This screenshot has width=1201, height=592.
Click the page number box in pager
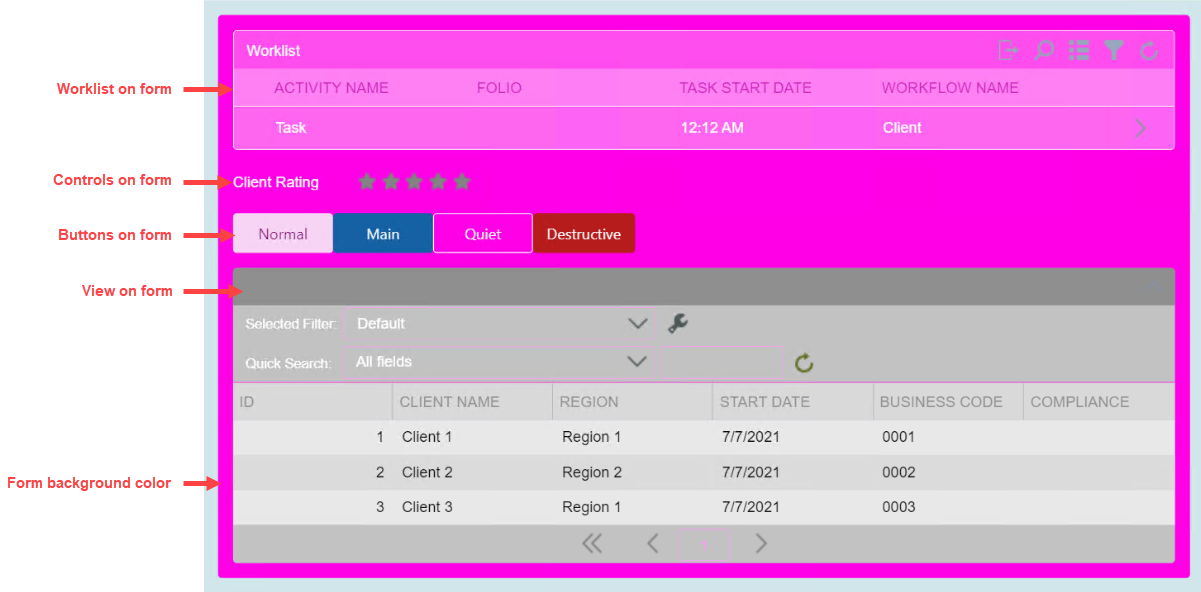coord(705,544)
